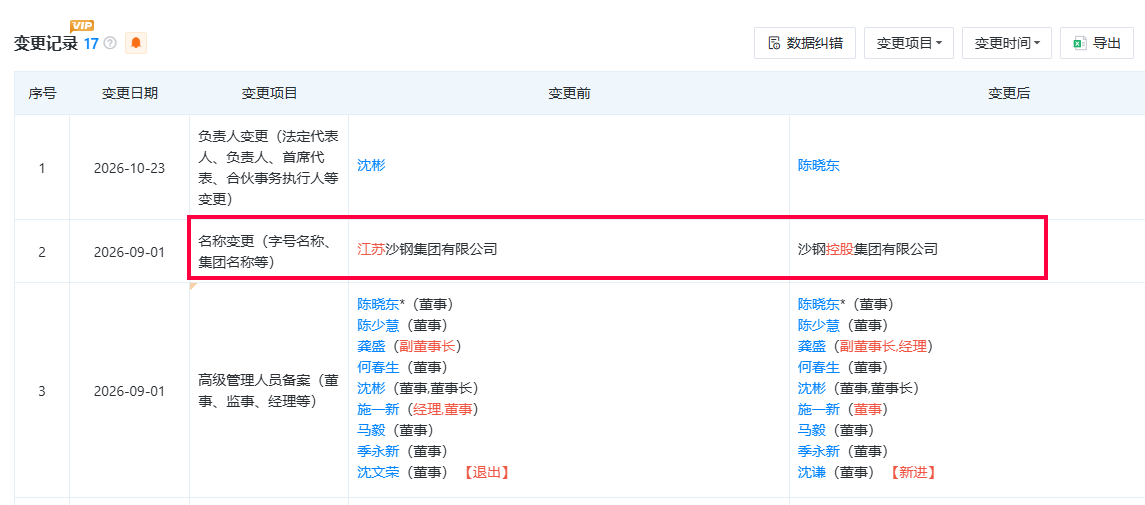Image resolution: width=1145 pixels, height=505 pixels.
Task: Open 马毅 link in 变更后 column
Action: pos(812,431)
